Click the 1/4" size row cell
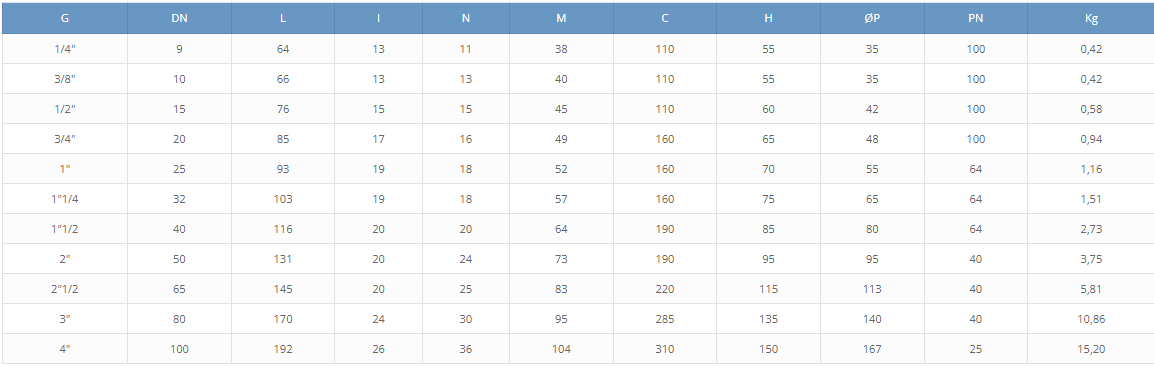This screenshot has width=1154, height=367. pos(65,49)
